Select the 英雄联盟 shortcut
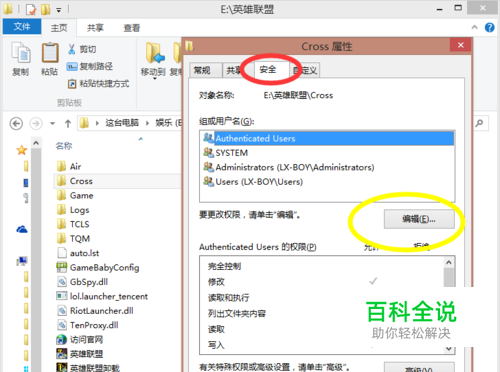Viewport: 500px width, 372px height. click(80, 354)
